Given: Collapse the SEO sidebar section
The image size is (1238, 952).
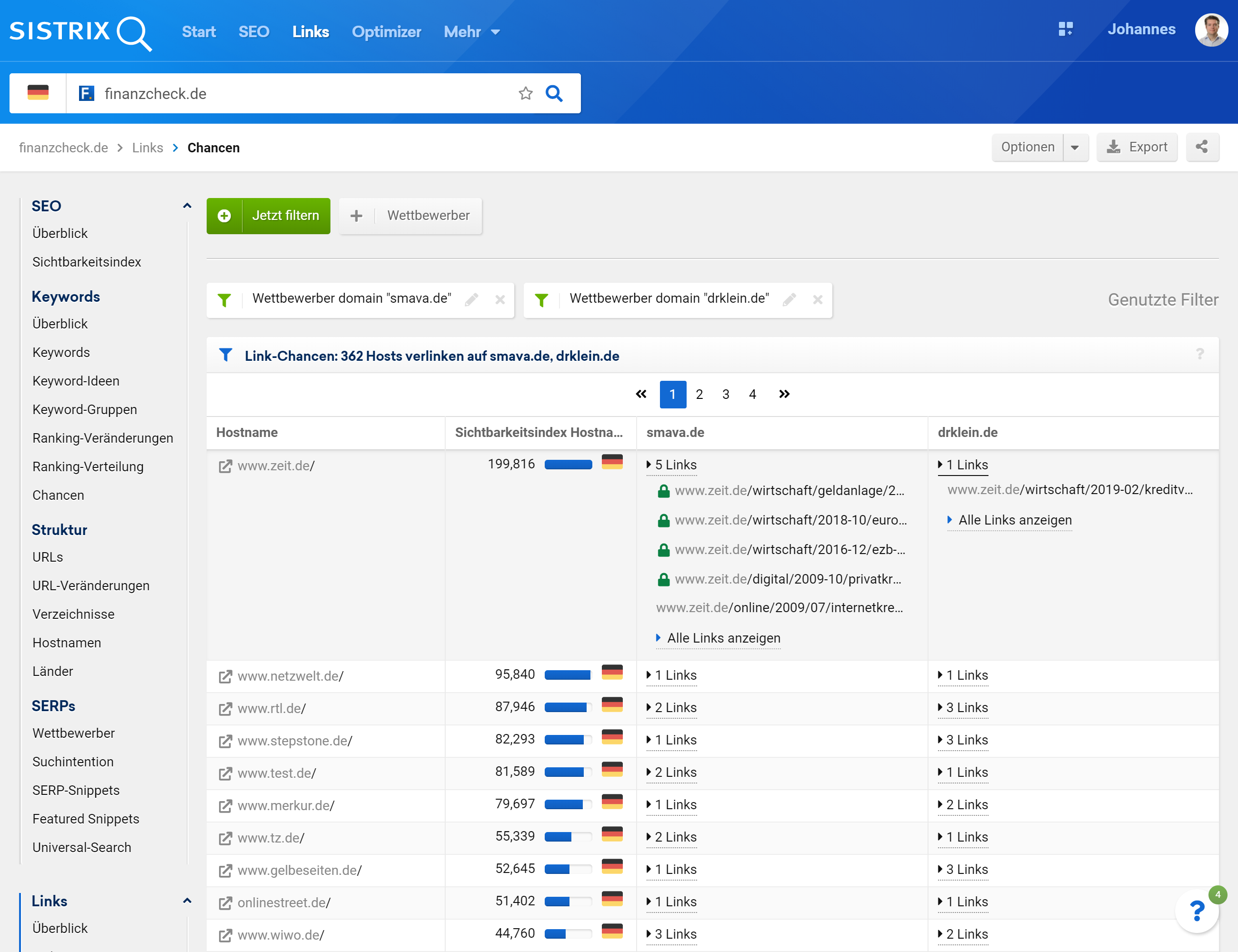Looking at the screenshot, I should click(187, 206).
